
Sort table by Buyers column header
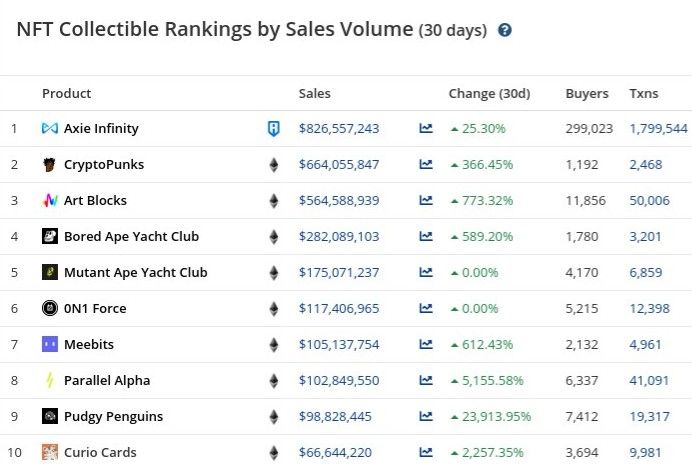click(586, 94)
